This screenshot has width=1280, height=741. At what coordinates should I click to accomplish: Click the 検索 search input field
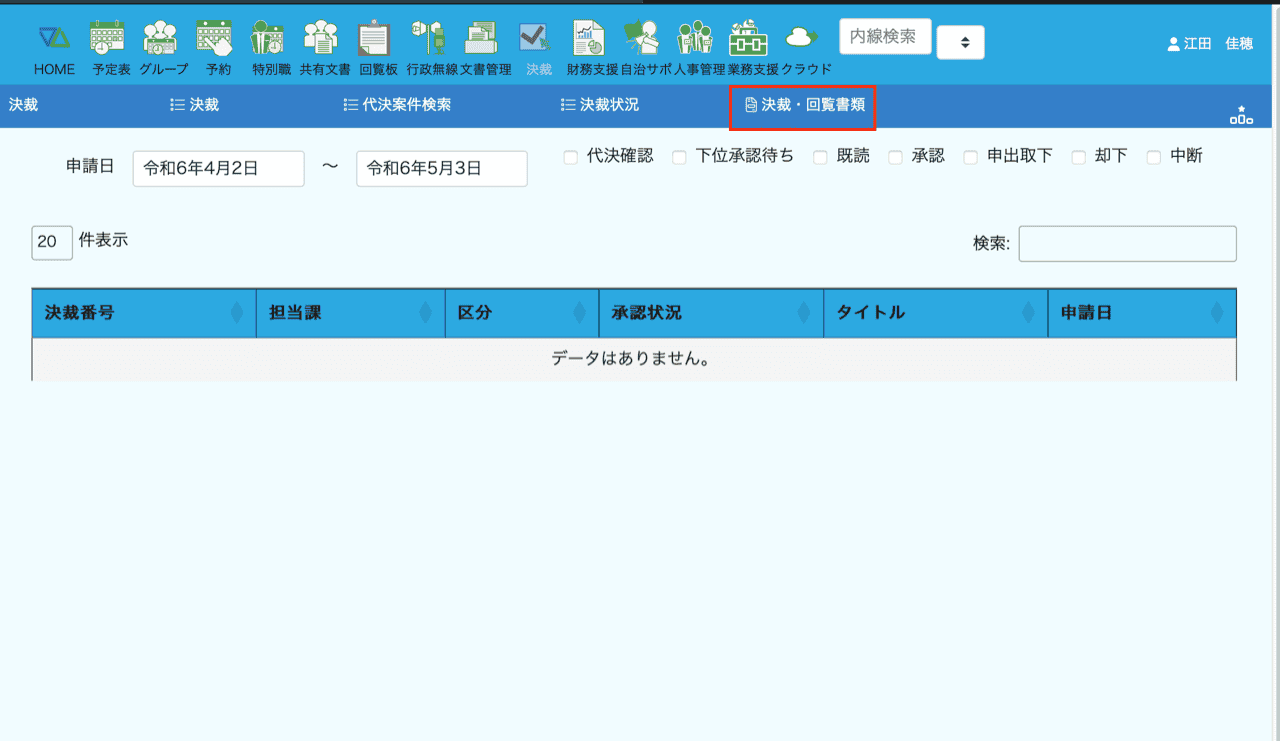[1127, 244]
